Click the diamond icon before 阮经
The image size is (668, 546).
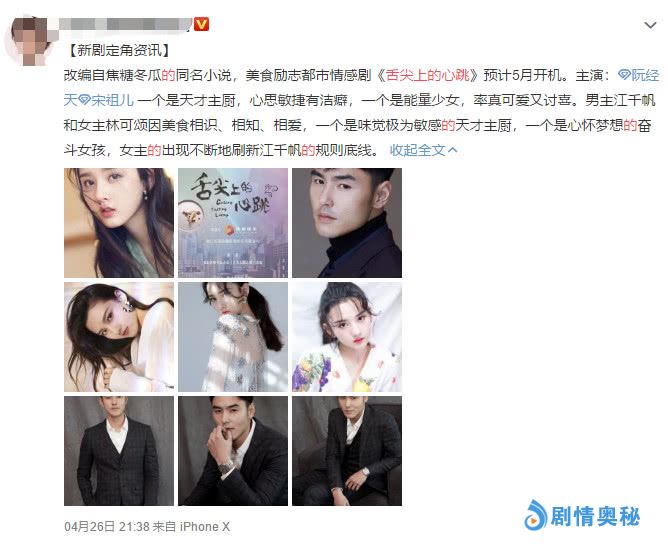tap(624, 75)
